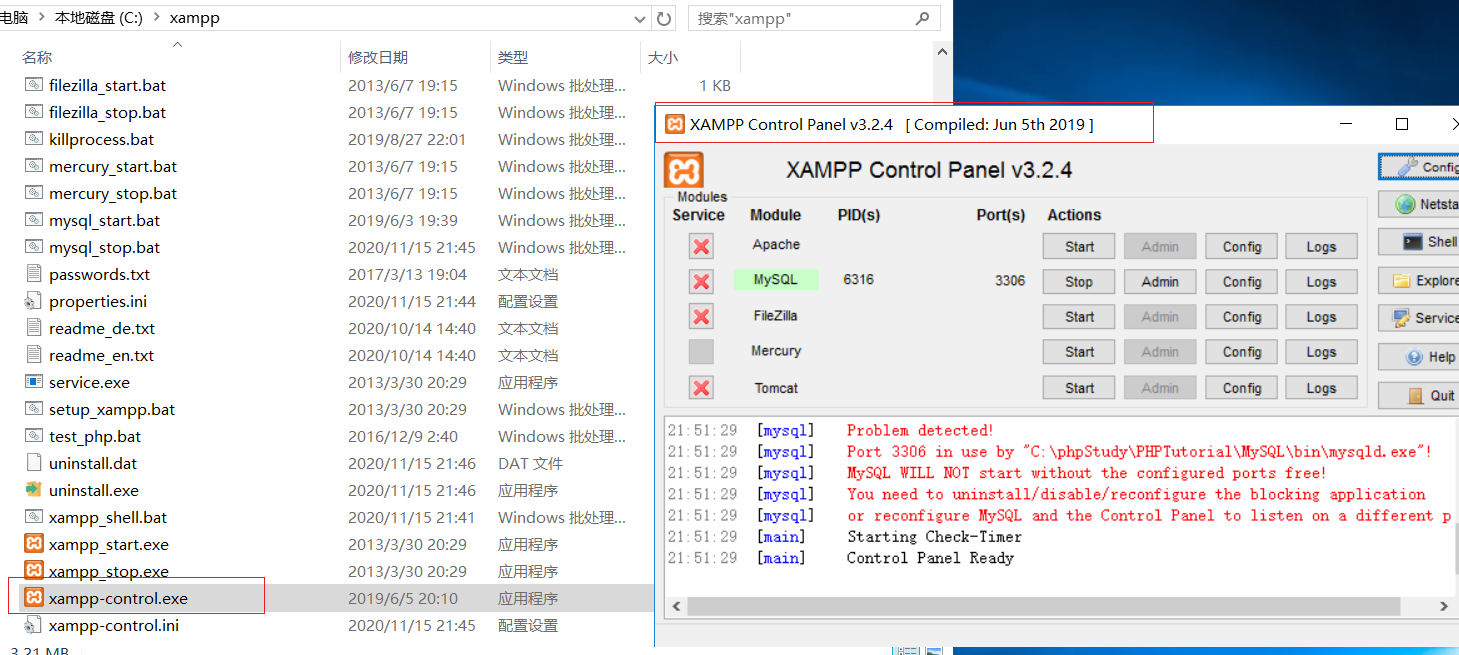1459x655 pixels.
Task: Start the Tomcat module
Action: pos(1079,388)
